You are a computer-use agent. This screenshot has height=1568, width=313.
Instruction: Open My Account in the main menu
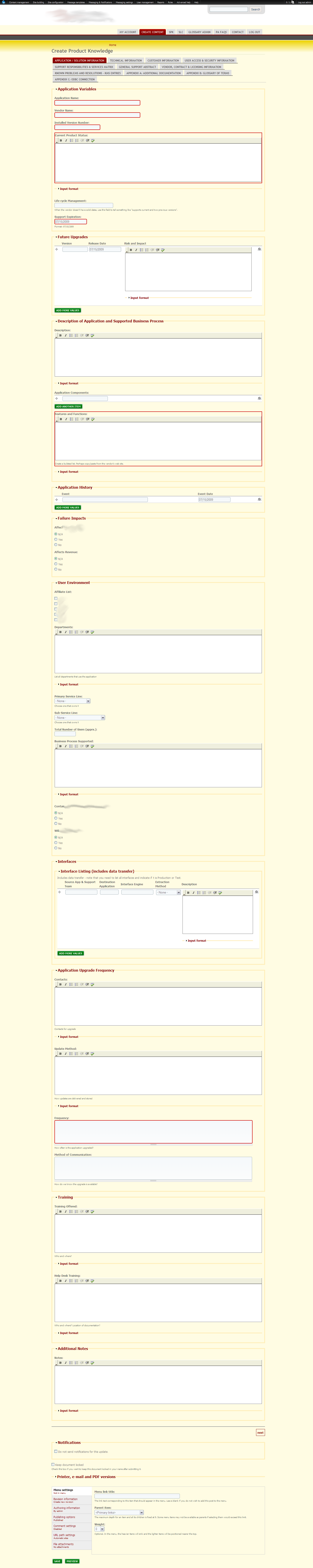128,32
